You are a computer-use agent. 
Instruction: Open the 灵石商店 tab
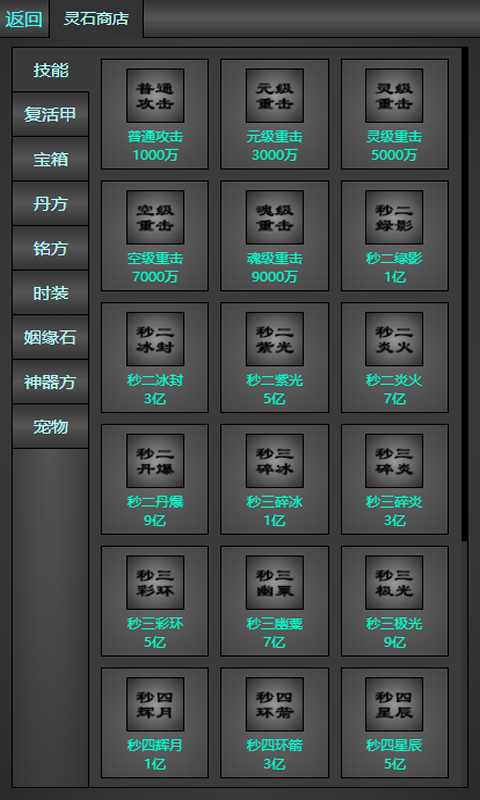click(96, 19)
